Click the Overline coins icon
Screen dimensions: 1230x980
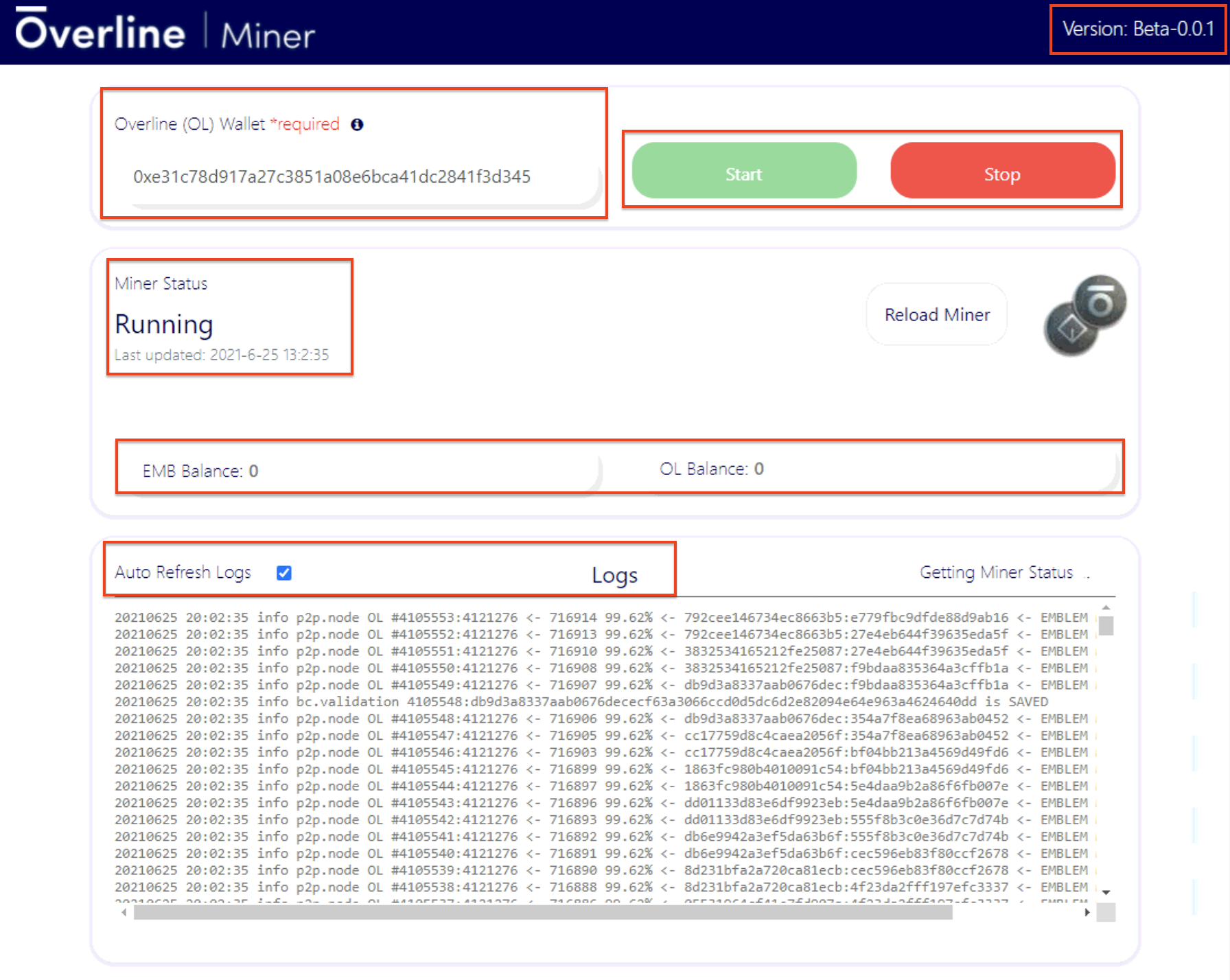[1084, 315]
